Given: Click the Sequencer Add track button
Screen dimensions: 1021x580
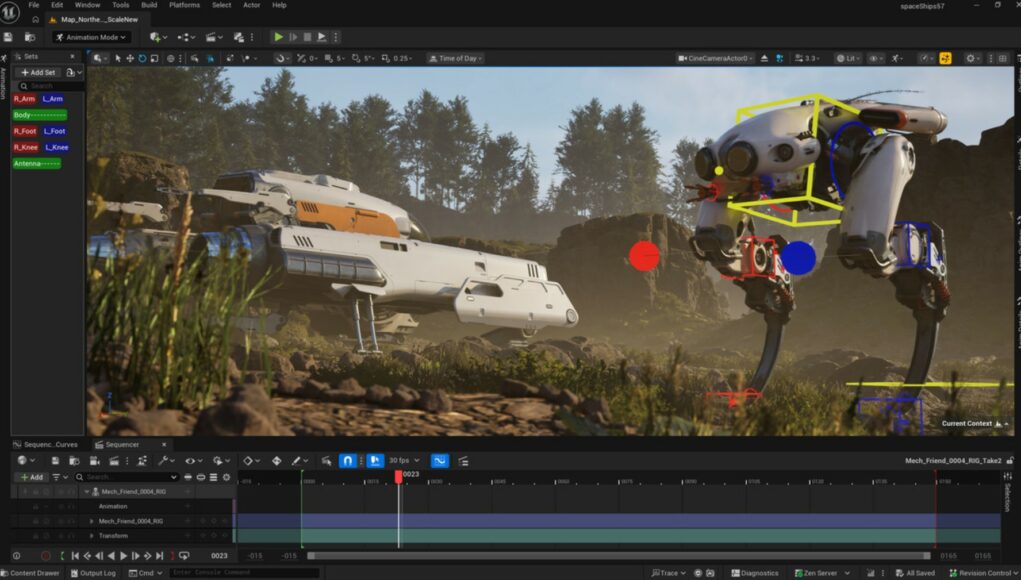Looking at the screenshot, I should coord(31,477).
